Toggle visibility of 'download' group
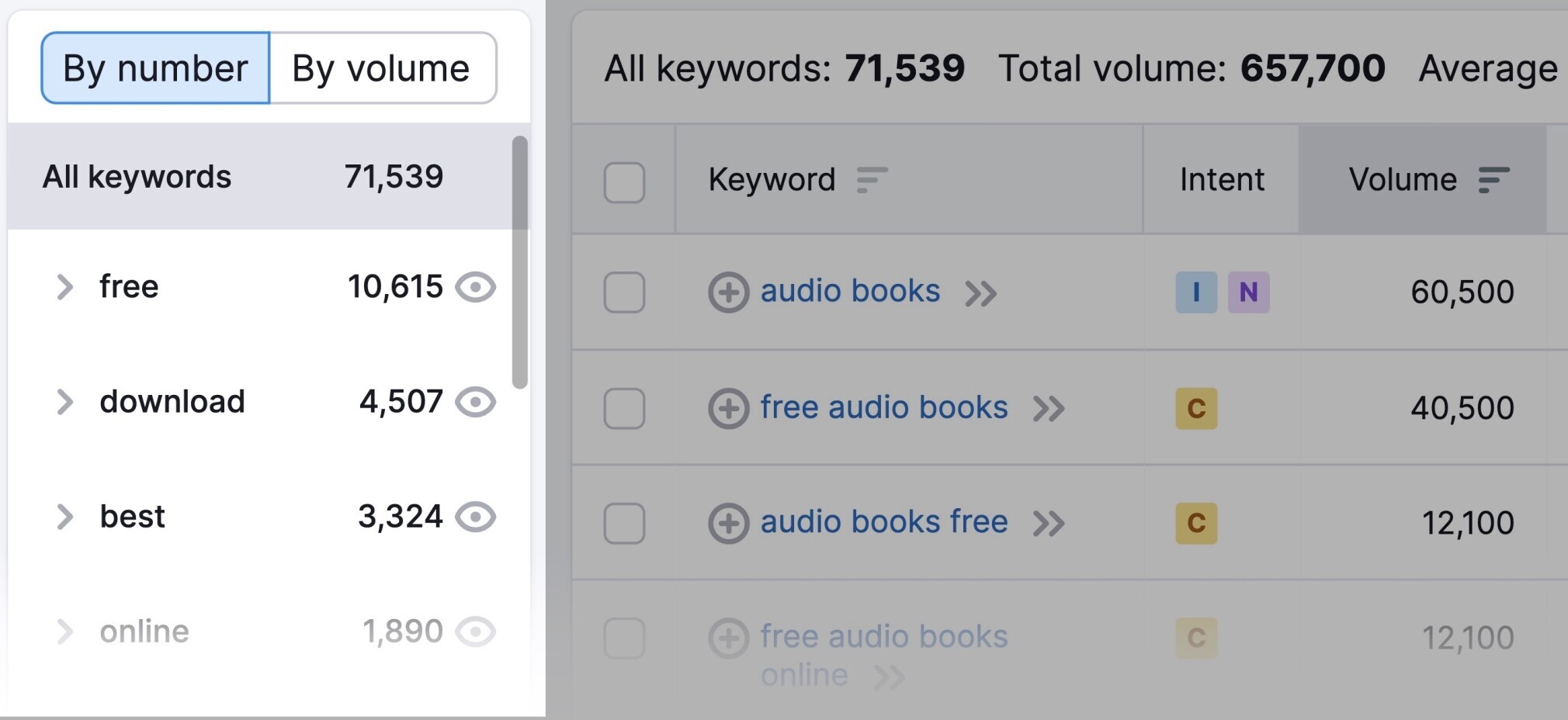 pos(475,402)
